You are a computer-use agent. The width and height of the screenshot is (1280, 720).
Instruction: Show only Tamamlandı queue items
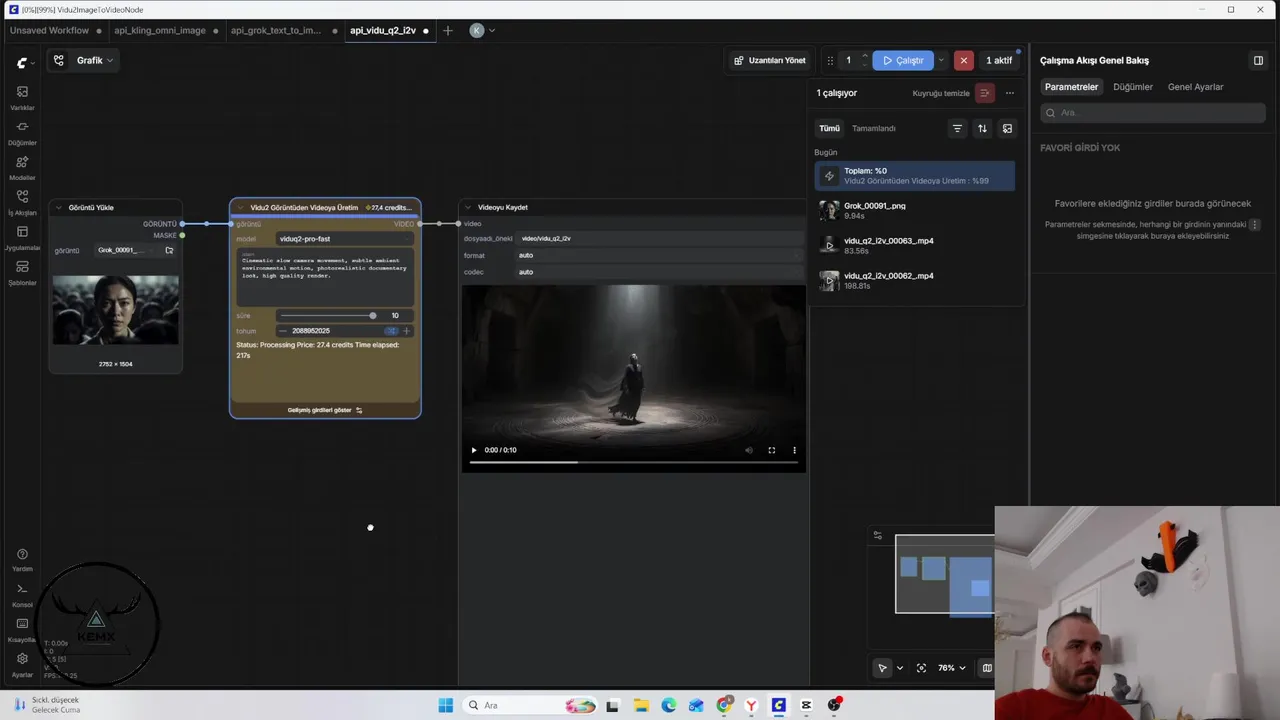pyautogui.click(x=874, y=128)
